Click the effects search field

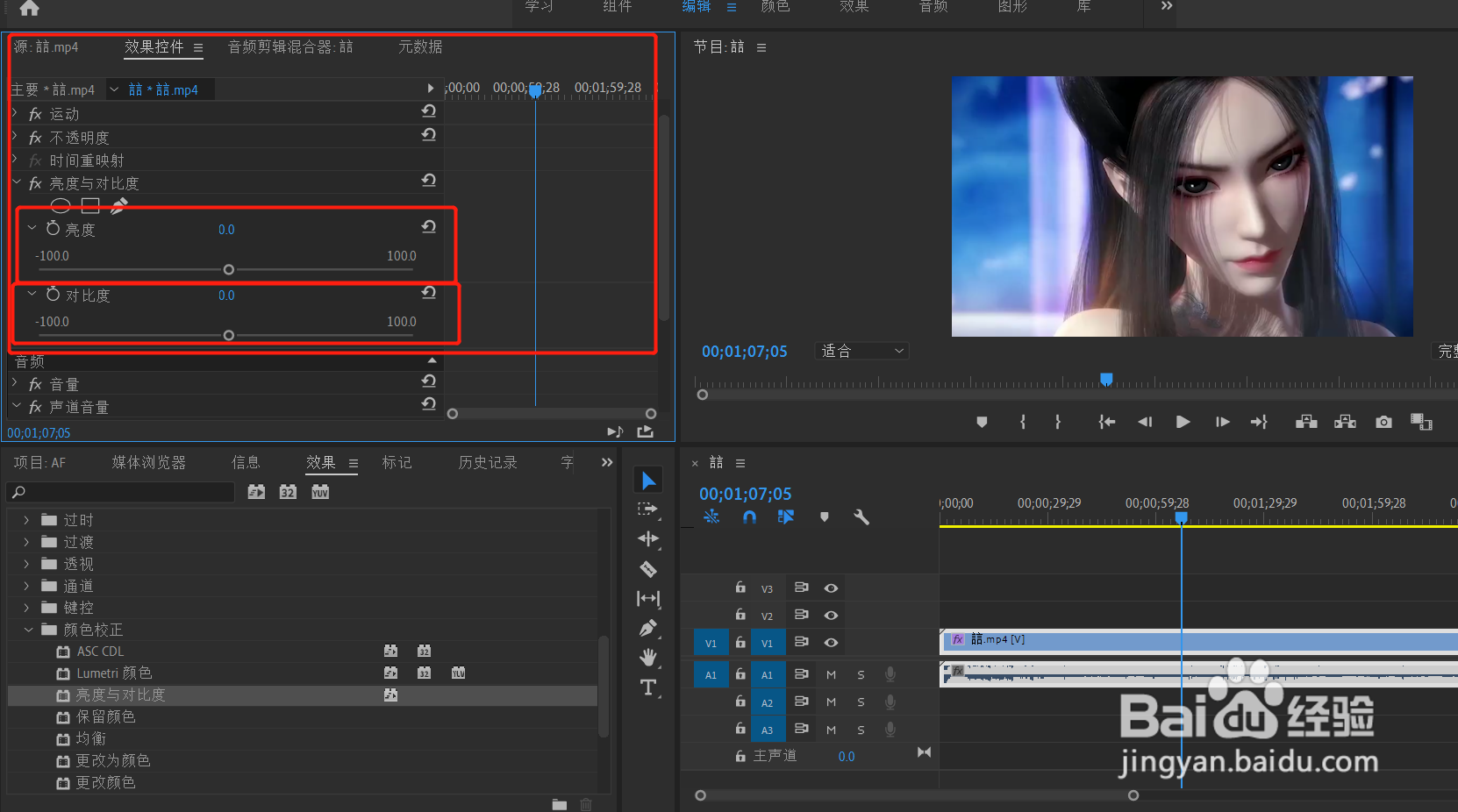tap(120, 492)
